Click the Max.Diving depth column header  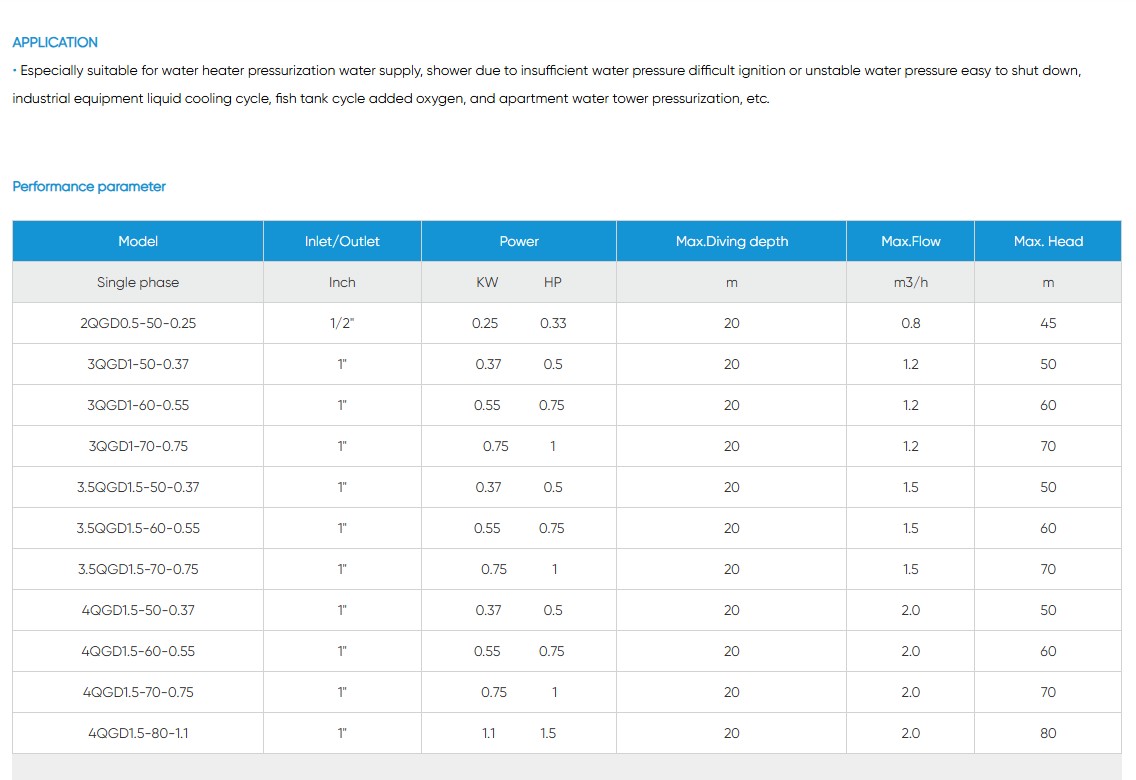(x=732, y=241)
